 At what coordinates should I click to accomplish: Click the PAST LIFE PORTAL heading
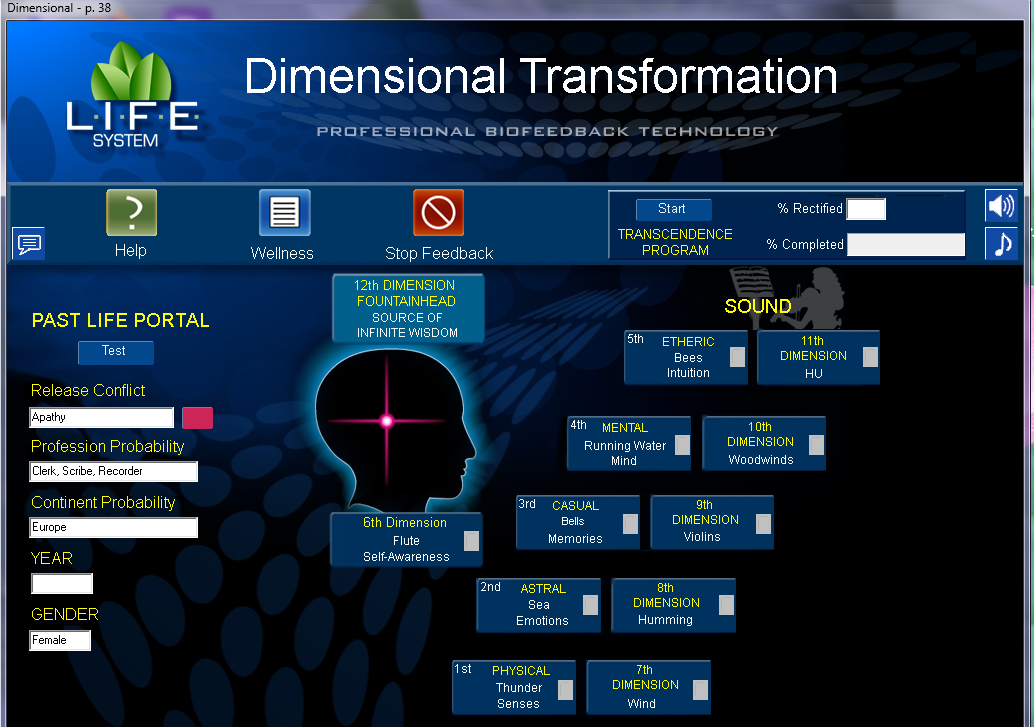121,320
